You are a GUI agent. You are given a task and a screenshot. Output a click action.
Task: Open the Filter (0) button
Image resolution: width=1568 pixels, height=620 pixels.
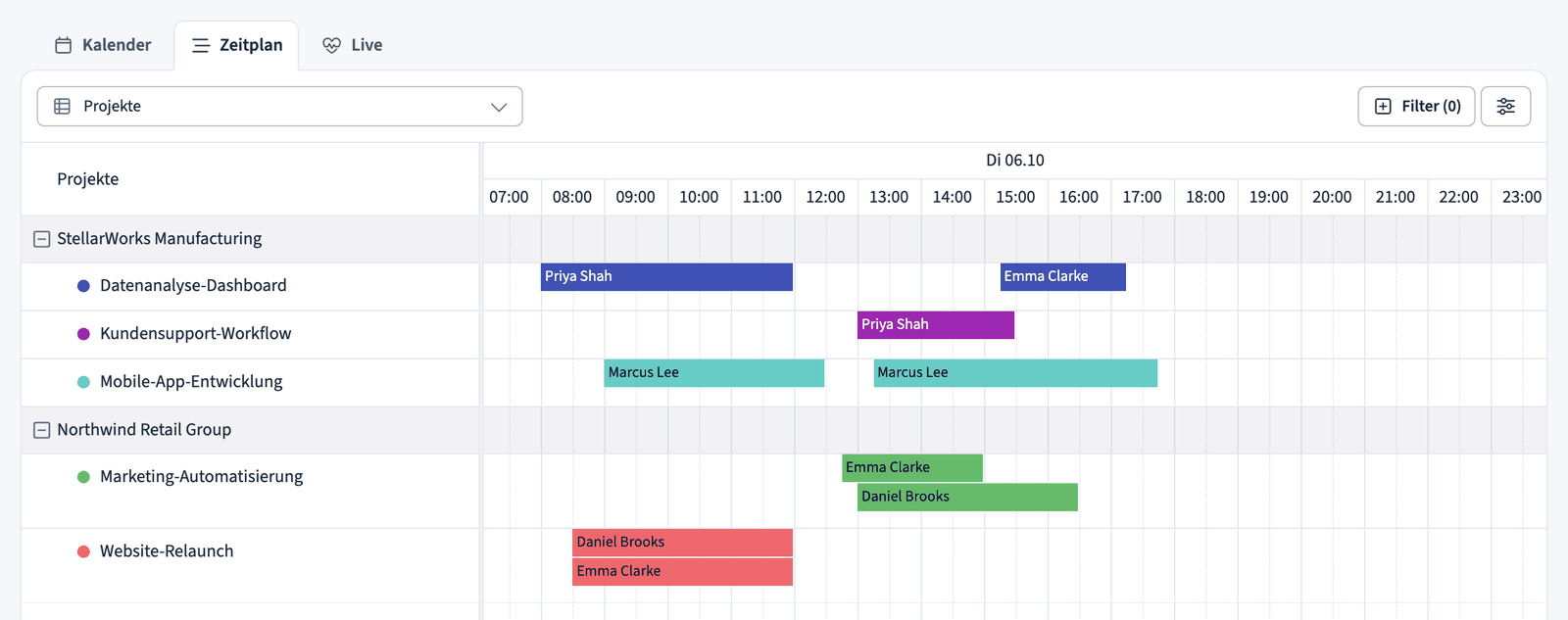pos(1416,106)
